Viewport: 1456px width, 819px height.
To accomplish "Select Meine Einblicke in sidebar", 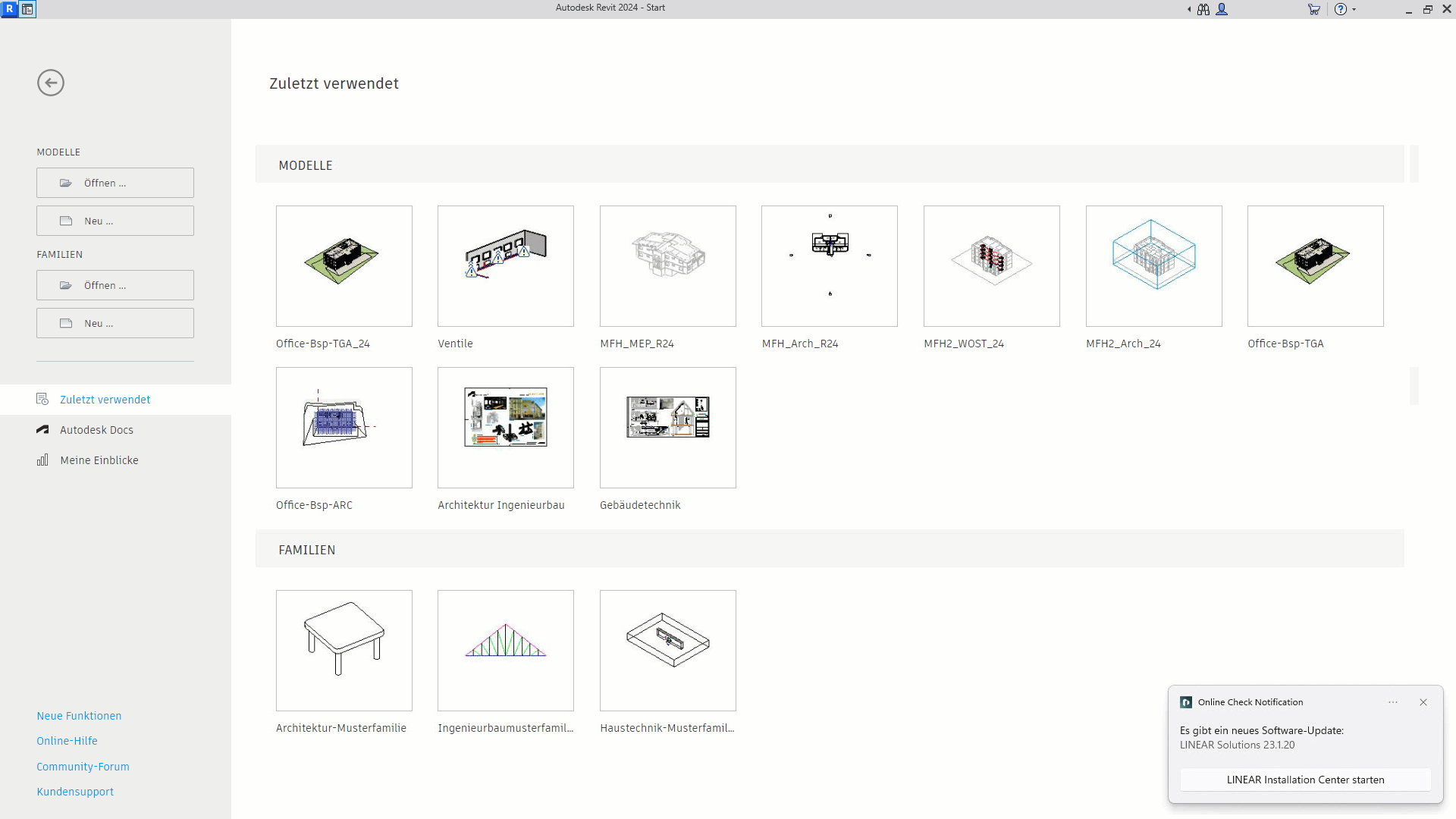I will click(x=115, y=460).
